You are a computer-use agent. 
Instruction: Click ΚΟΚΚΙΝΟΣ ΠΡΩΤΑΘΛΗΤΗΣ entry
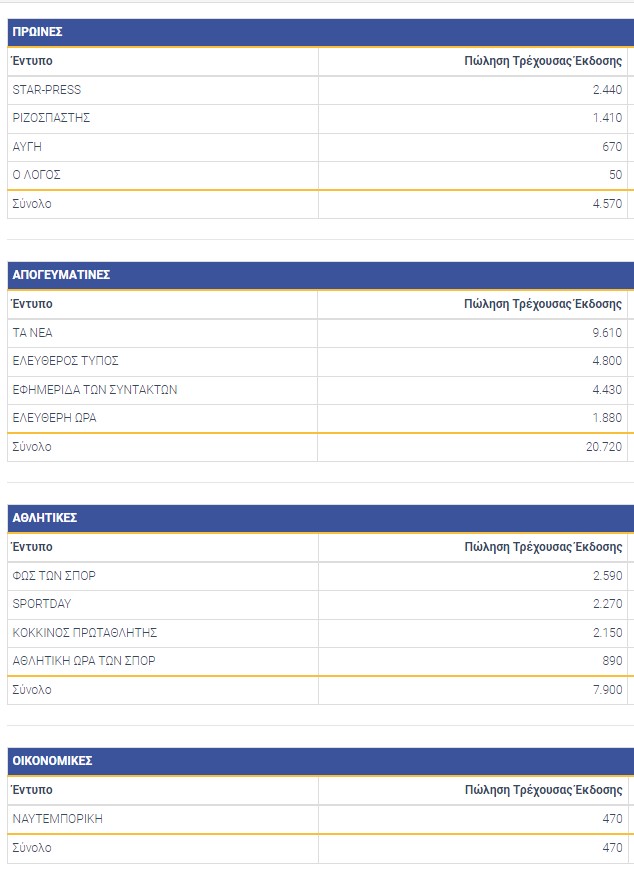[x=85, y=633]
